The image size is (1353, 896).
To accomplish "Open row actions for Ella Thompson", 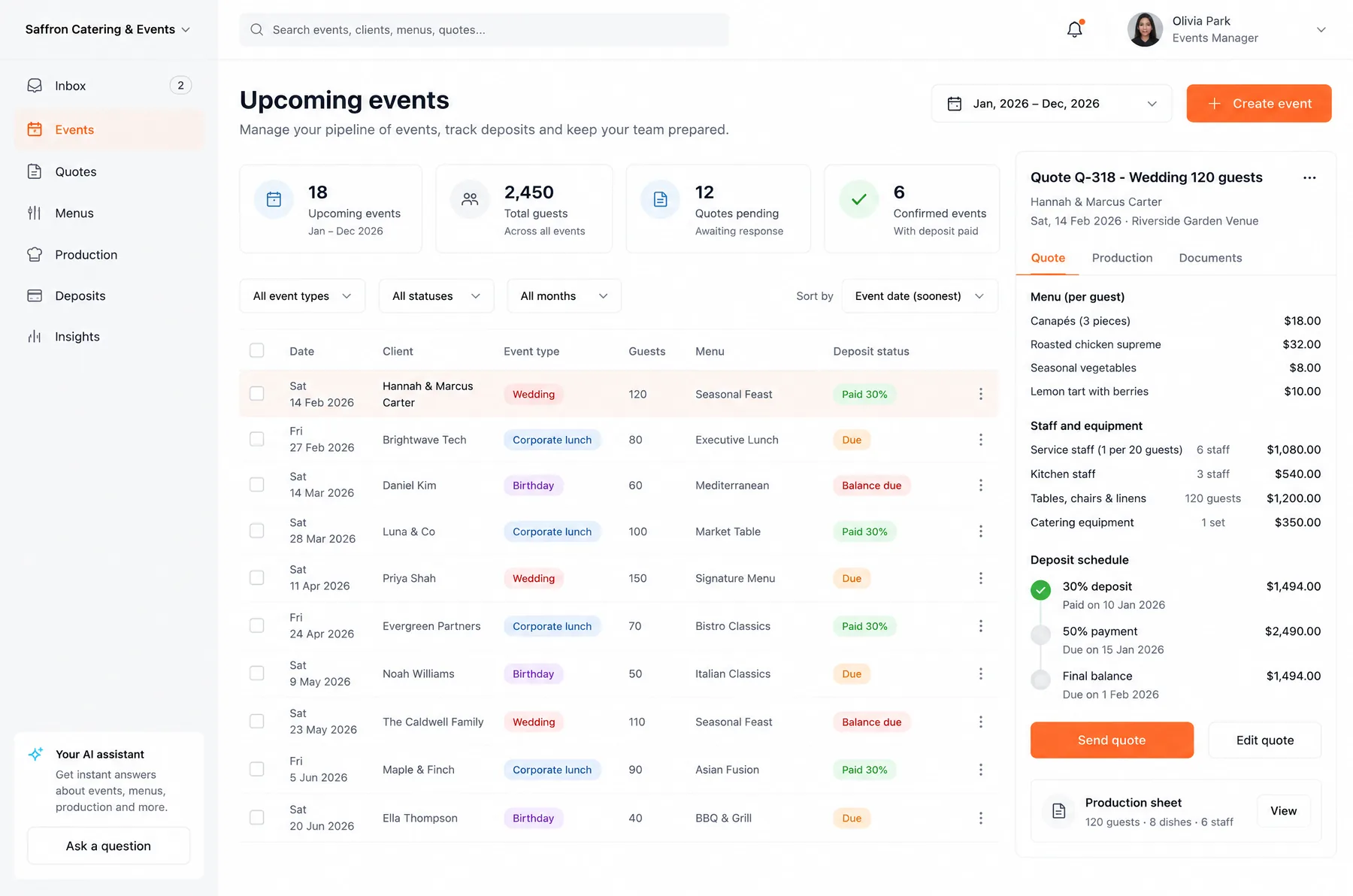I will (x=980, y=818).
